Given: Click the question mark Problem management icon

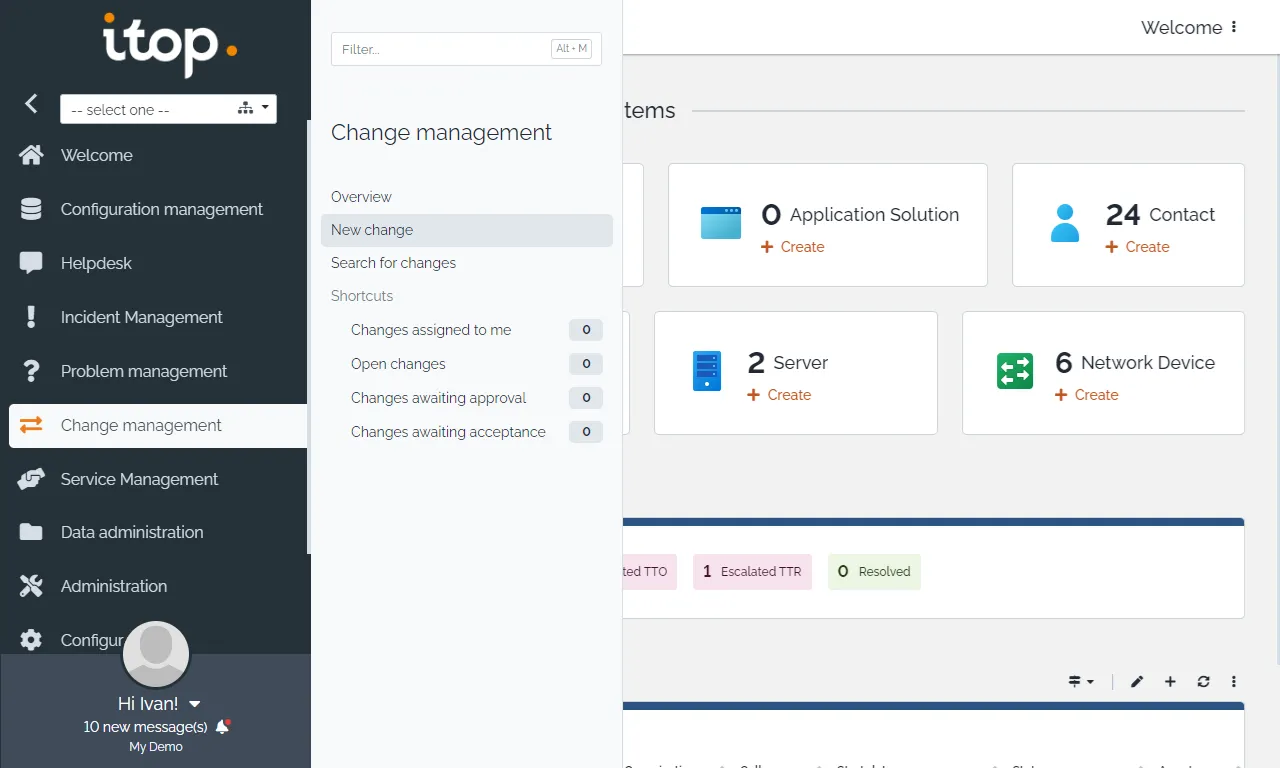Looking at the screenshot, I should [x=31, y=371].
